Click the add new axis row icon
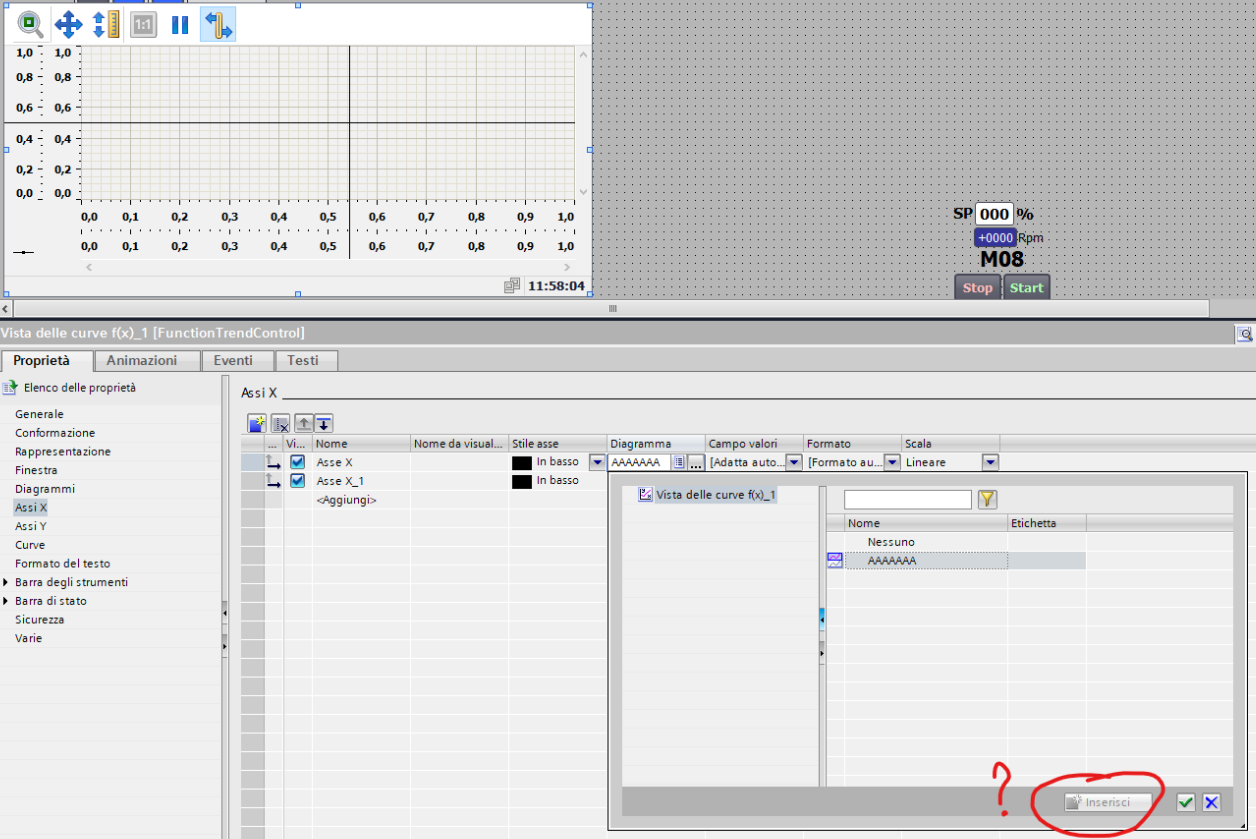Screen dimensions: 1256x839 pyautogui.click(x=257, y=423)
